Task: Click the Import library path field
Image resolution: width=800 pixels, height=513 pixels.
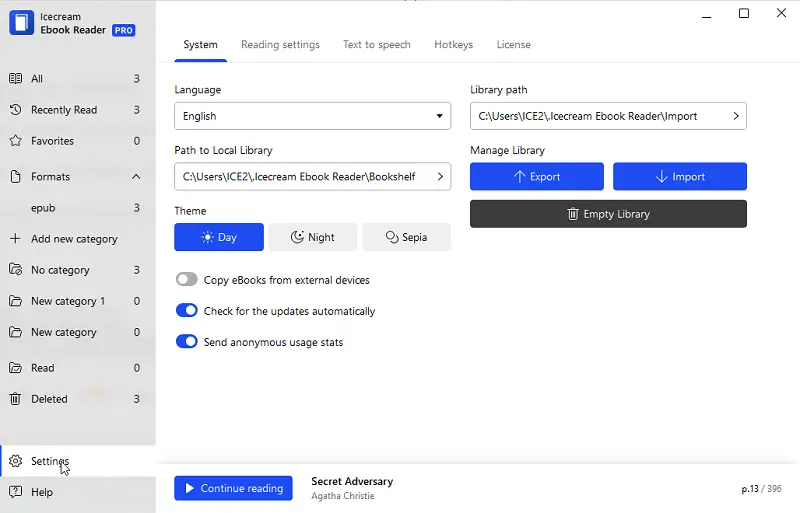Action: point(608,116)
